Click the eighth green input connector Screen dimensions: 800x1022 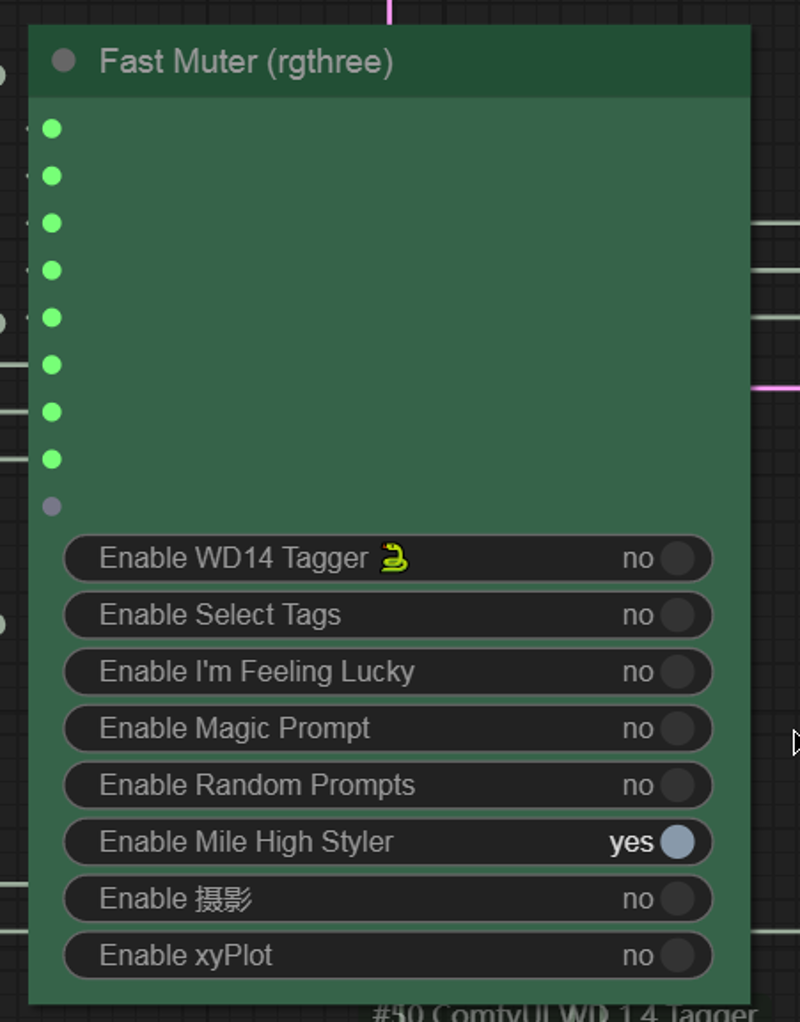(52, 460)
